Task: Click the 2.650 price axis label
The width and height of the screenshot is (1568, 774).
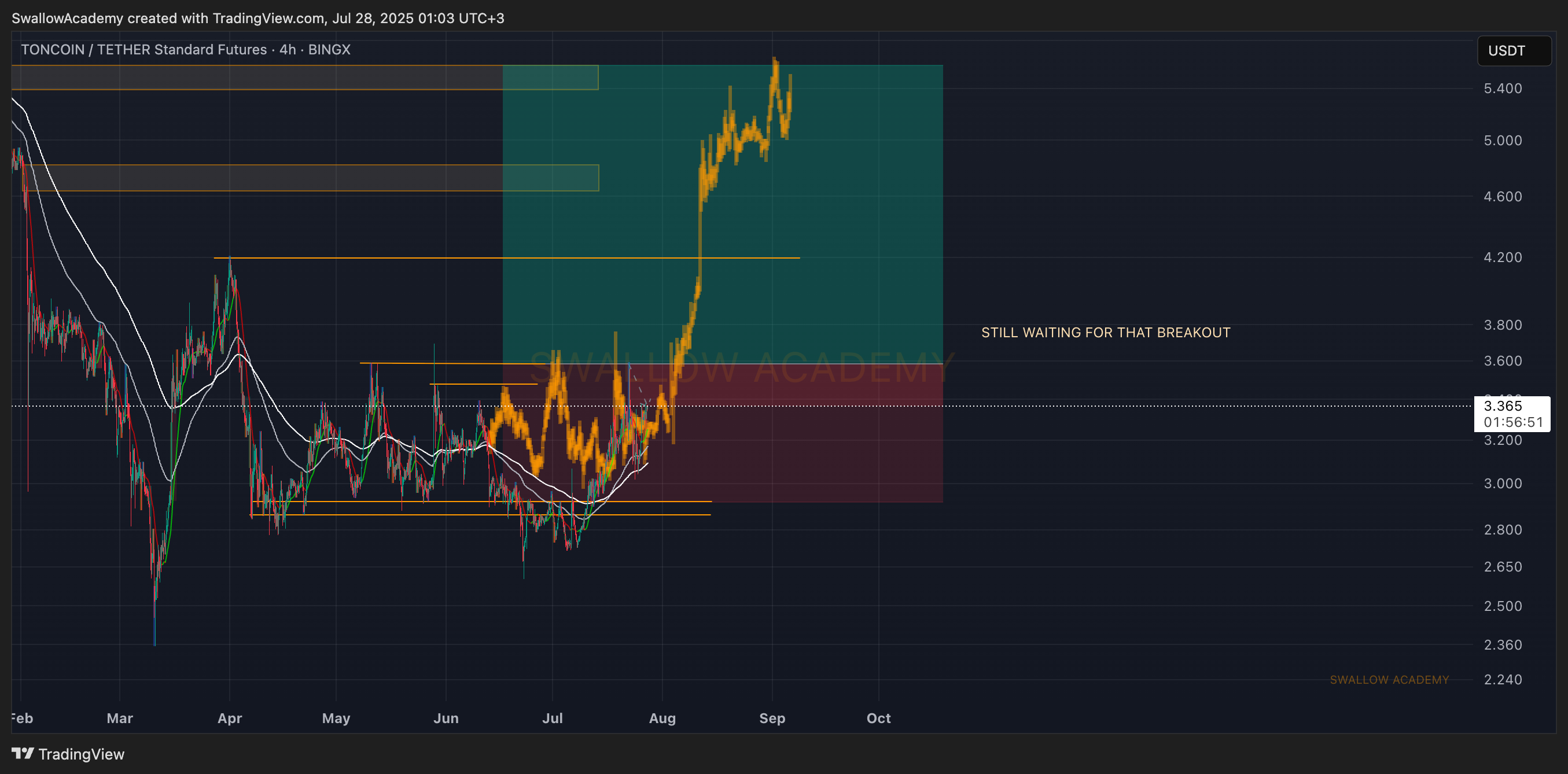Action: pyautogui.click(x=1502, y=566)
